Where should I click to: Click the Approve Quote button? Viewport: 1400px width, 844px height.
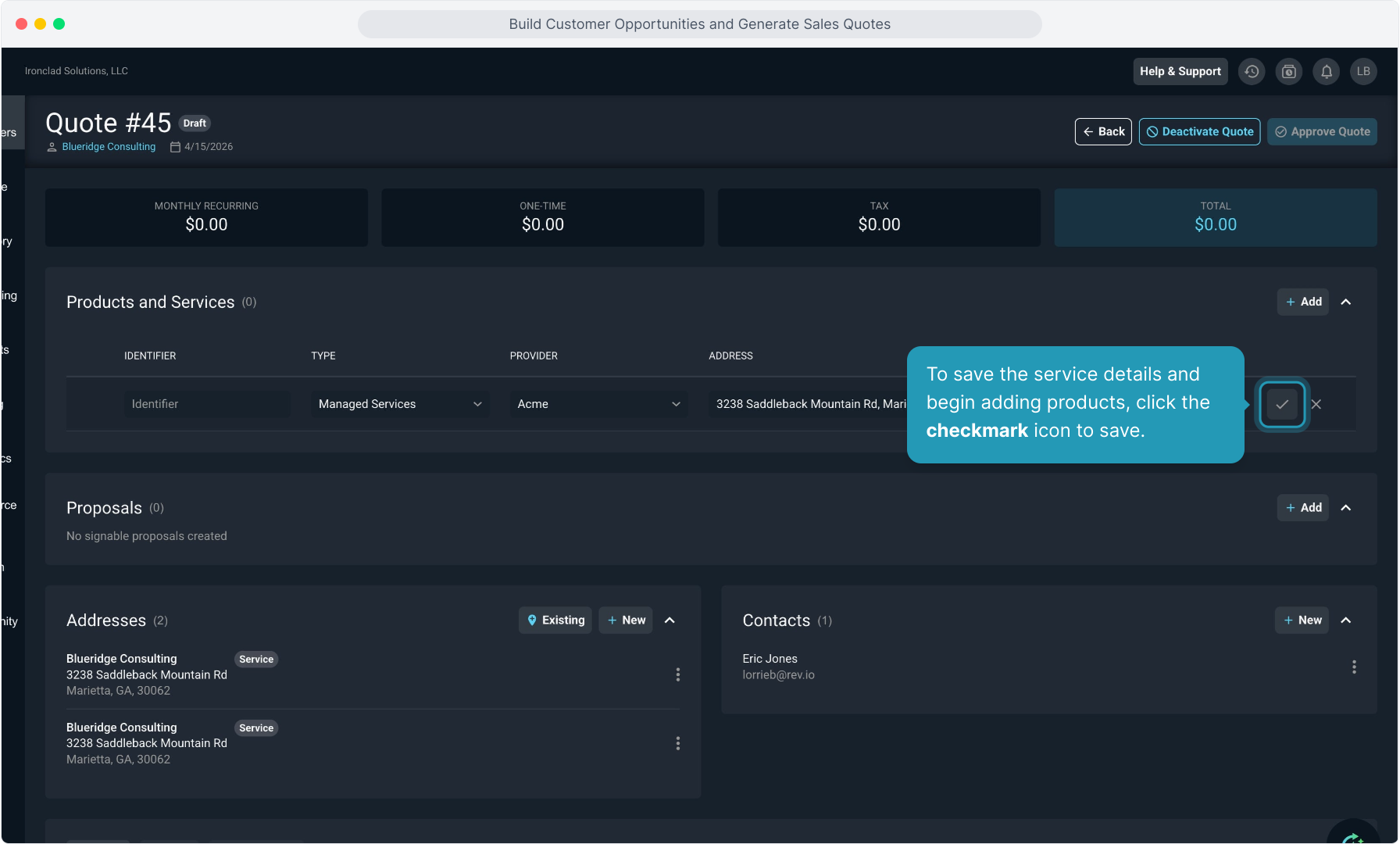tap(1322, 132)
